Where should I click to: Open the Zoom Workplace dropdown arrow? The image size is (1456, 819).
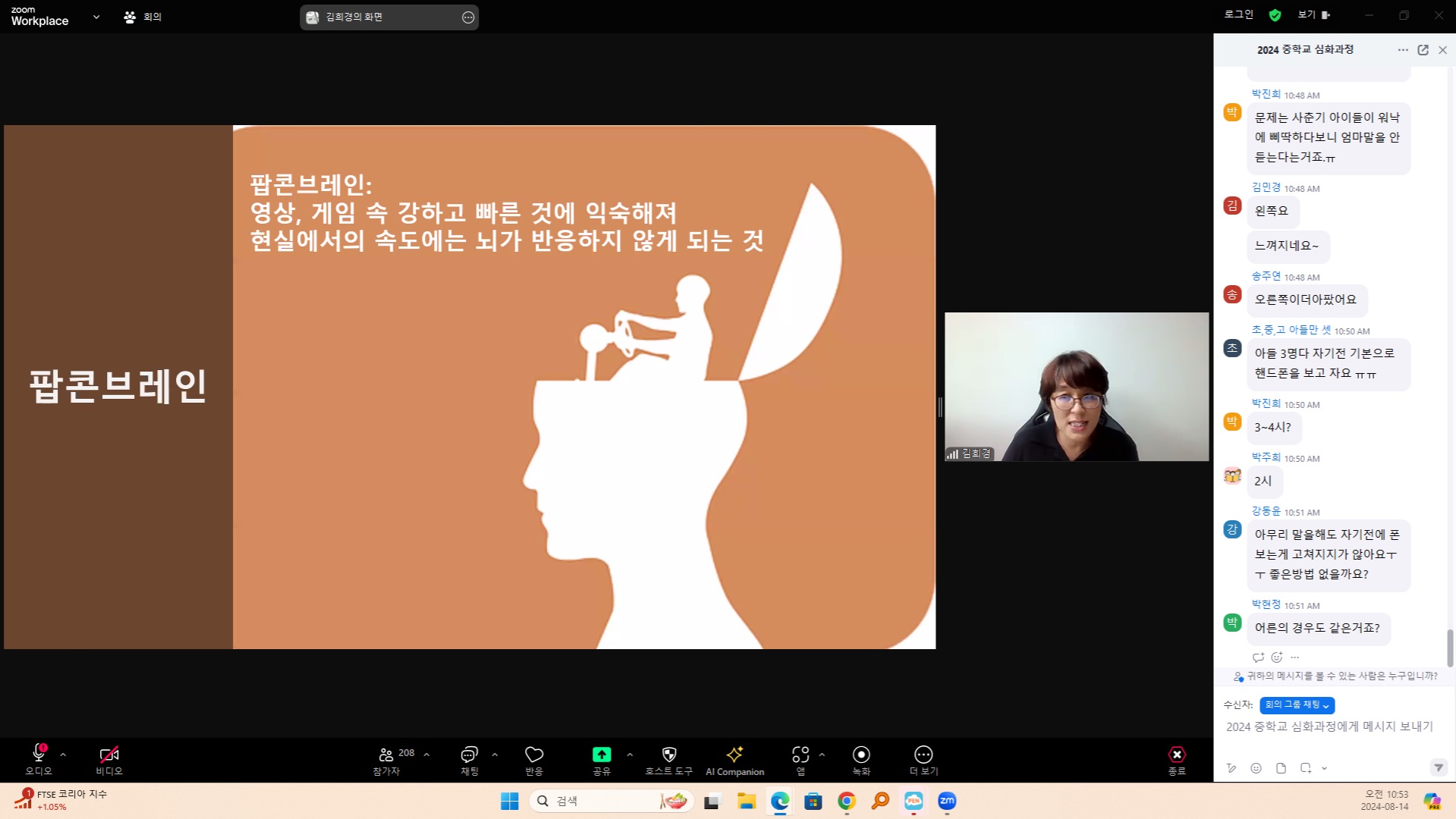click(96, 17)
